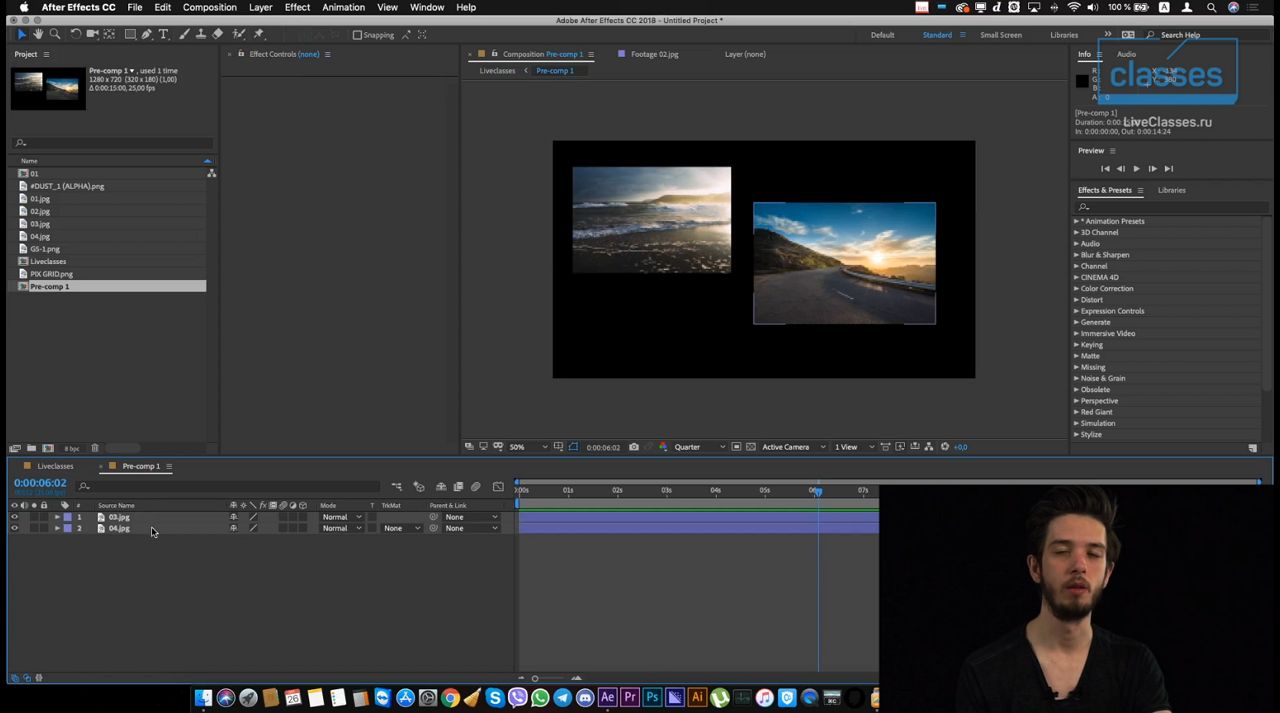Select the Type tool

pos(163,34)
